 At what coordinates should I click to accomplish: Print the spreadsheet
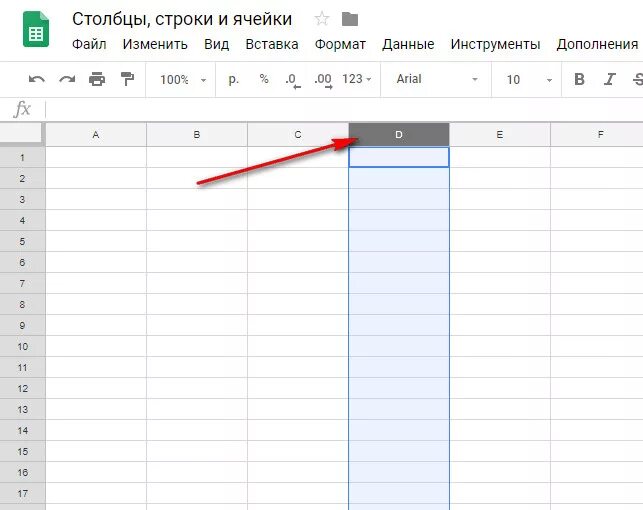[97, 79]
